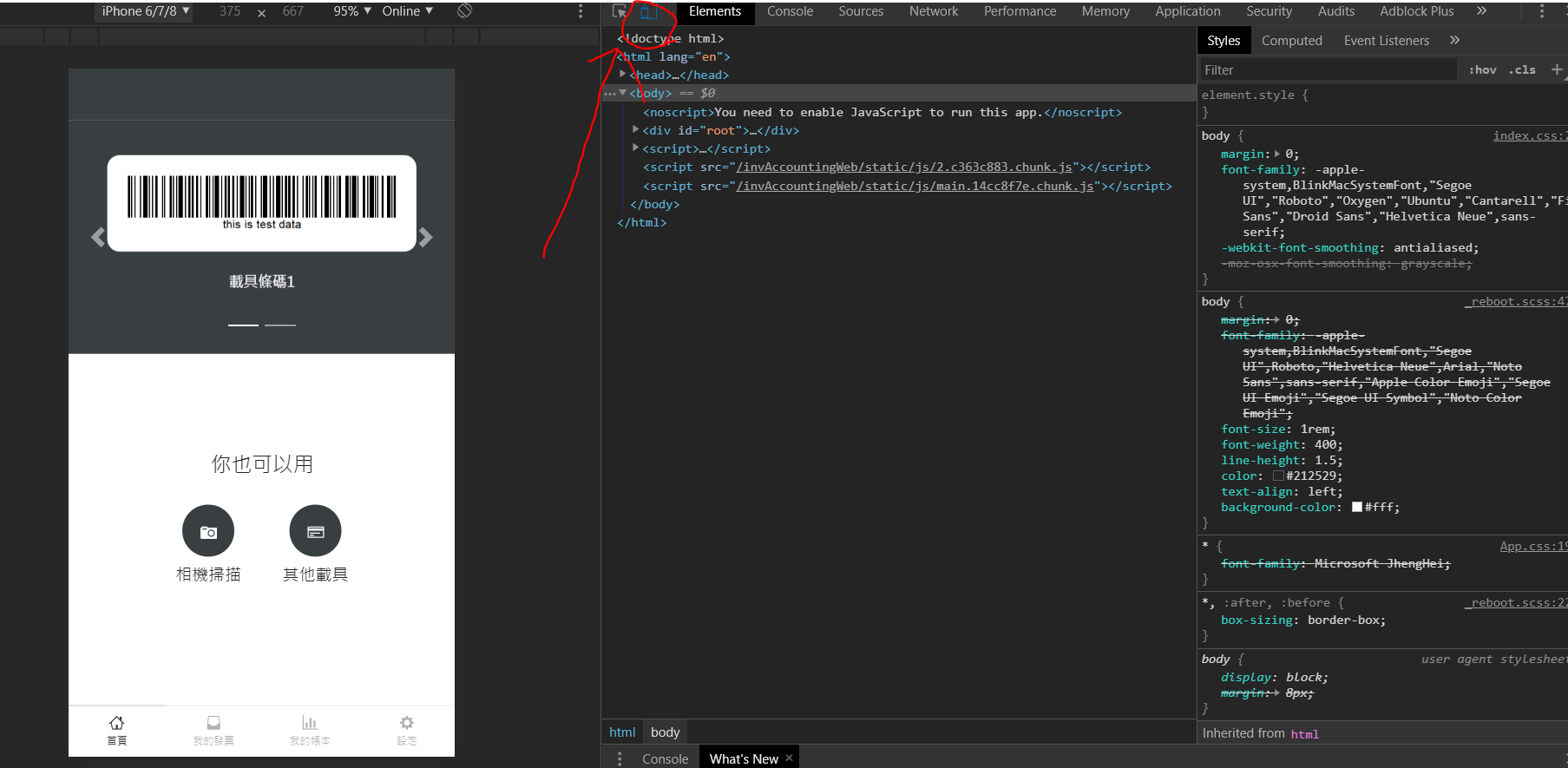Select the Styles tab
The image size is (1568, 768).
(x=1224, y=40)
